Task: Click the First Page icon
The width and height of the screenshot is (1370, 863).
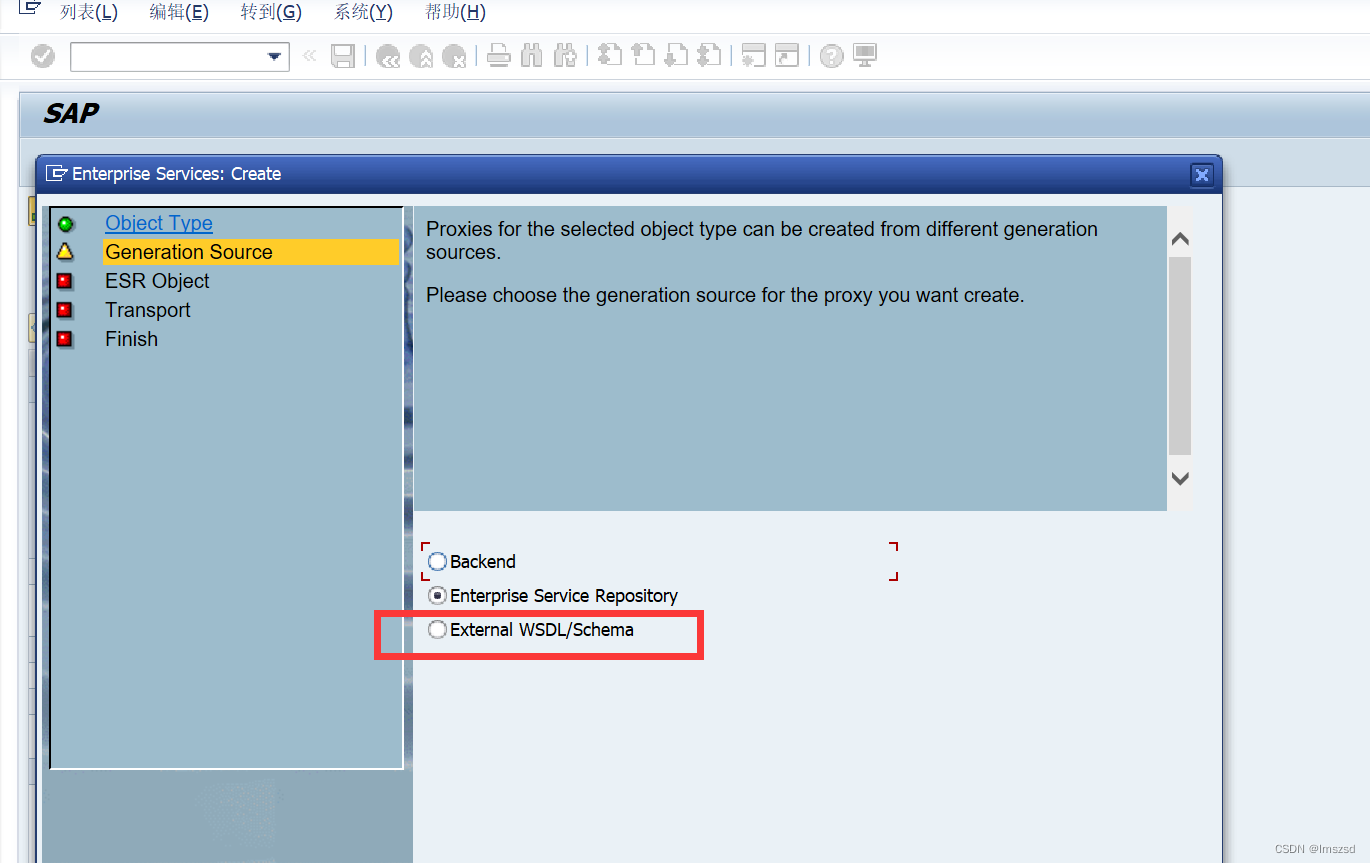Action: [x=610, y=56]
